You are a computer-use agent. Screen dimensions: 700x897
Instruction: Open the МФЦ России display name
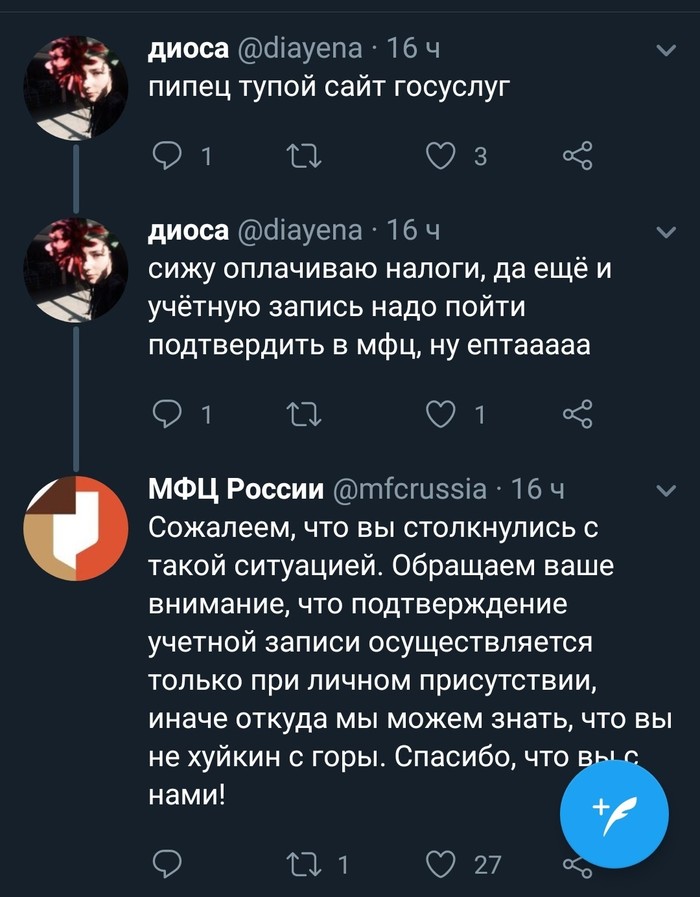(236, 489)
